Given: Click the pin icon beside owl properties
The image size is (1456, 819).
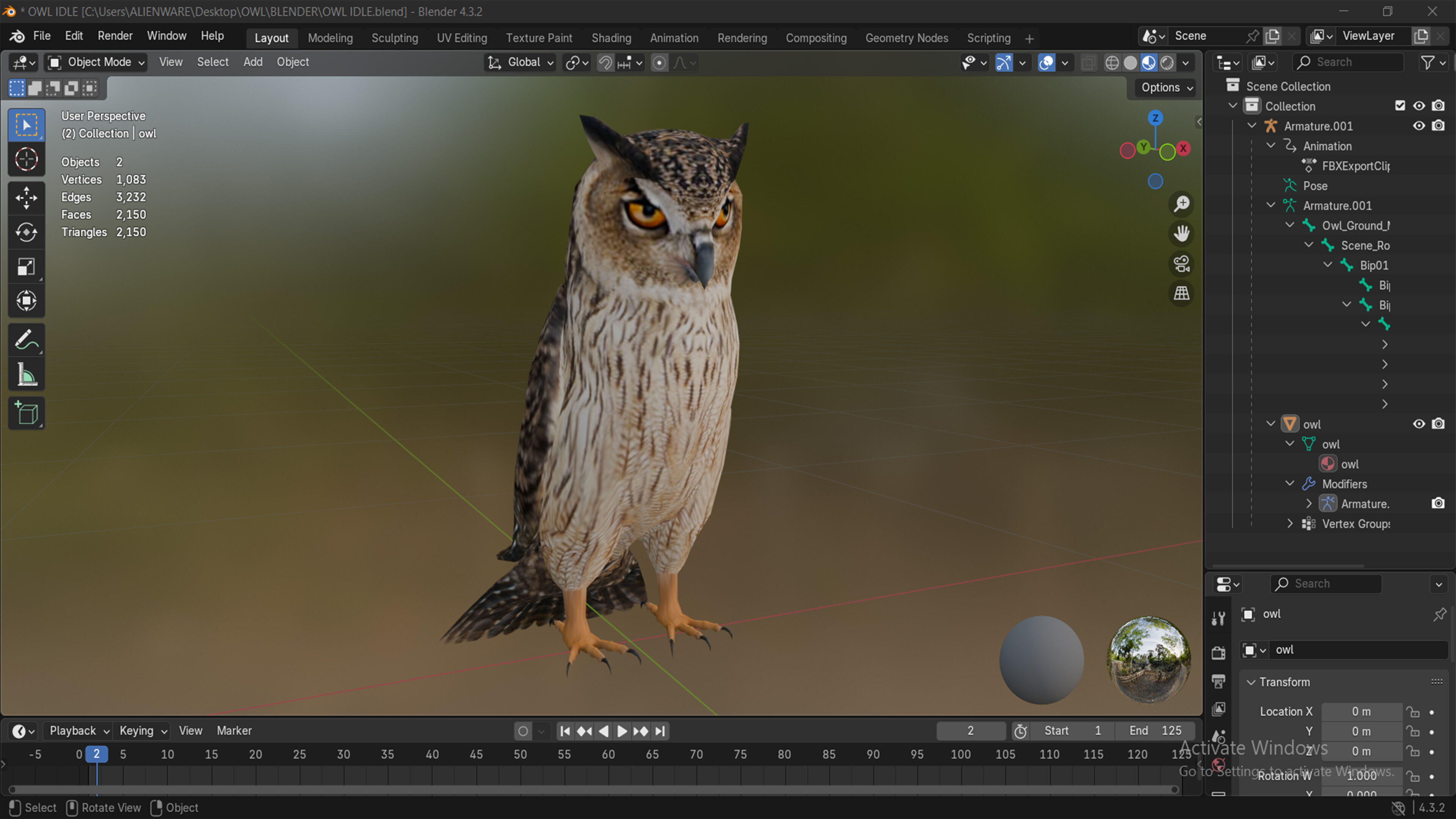Looking at the screenshot, I should pos(1439,614).
